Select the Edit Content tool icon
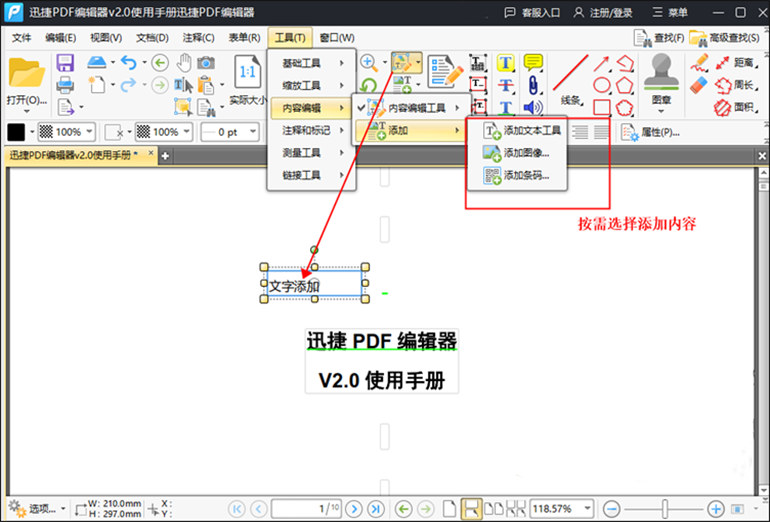The height and width of the screenshot is (522, 770). tap(402, 63)
